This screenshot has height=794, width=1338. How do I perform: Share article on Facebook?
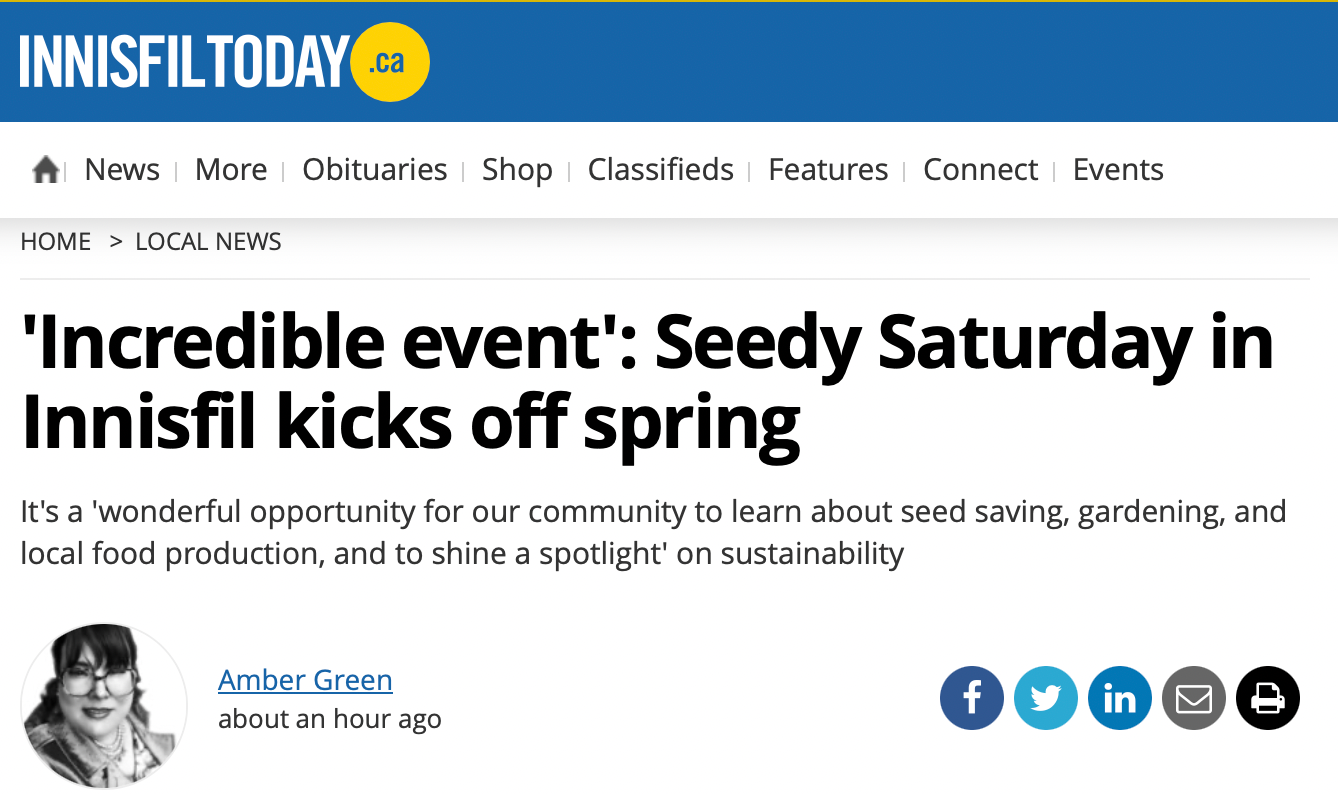coord(972,697)
